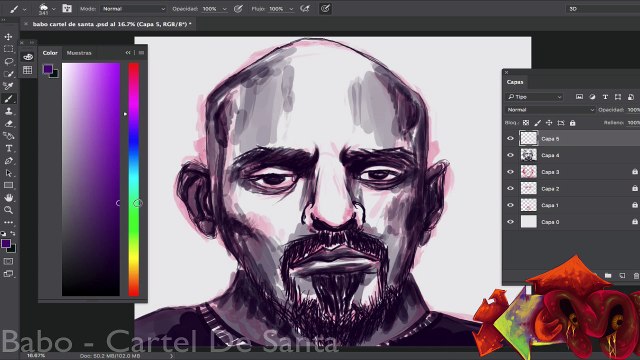Hide Capa 2 layer eye icon
This screenshot has height=360, width=640.
[x=510, y=189]
